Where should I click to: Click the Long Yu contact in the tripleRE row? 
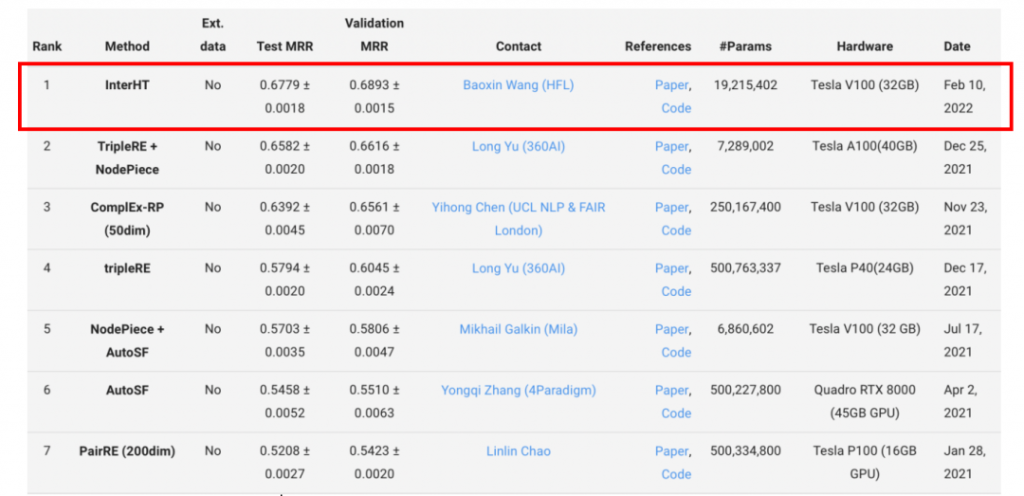518,268
